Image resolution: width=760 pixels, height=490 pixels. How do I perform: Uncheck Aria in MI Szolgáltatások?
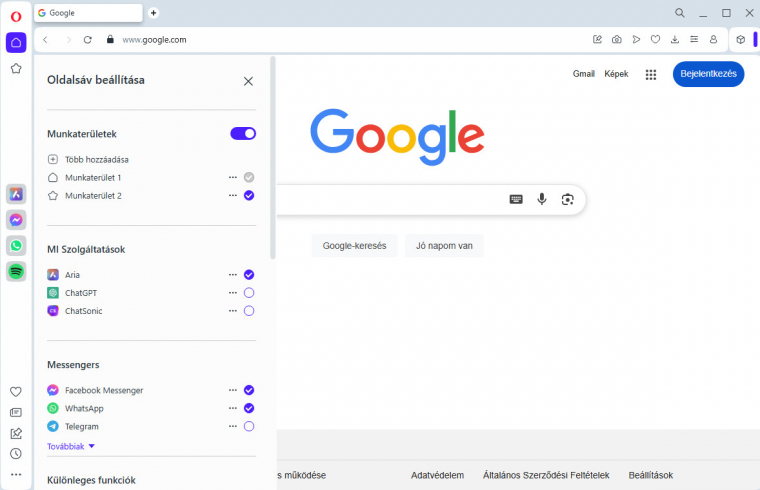pos(249,275)
